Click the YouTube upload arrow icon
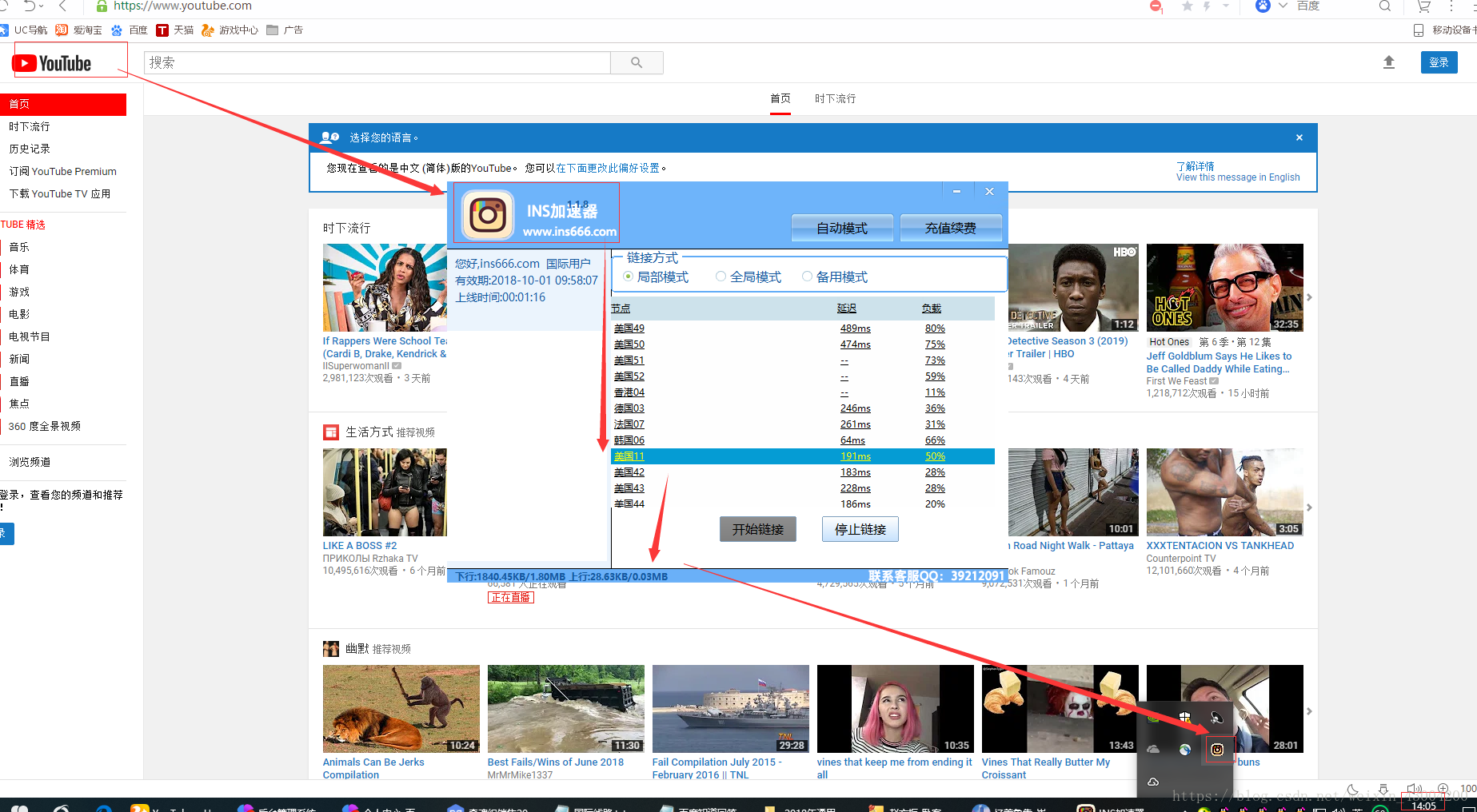This screenshot has width=1477, height=812. tap(1389, 62)
